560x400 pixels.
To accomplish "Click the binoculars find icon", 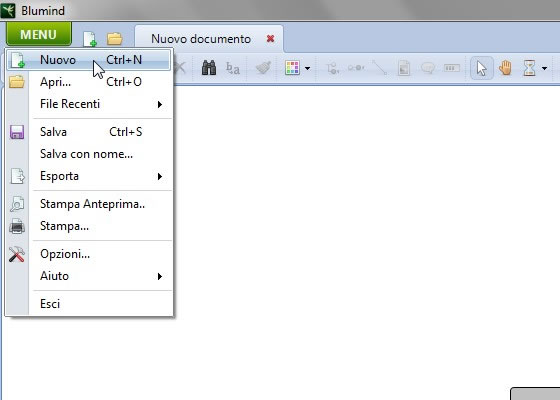I will (x=209, y=68).
